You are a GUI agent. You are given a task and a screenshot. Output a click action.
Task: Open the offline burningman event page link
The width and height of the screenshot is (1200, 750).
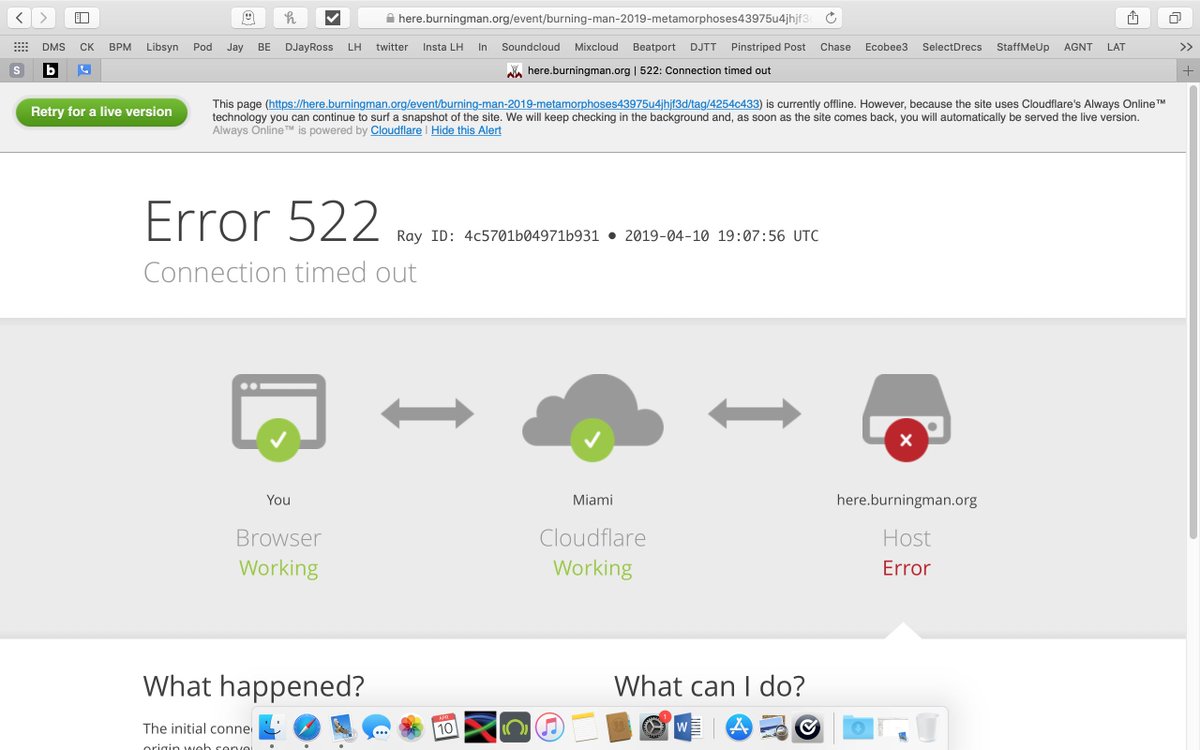[x=515, y=104]
